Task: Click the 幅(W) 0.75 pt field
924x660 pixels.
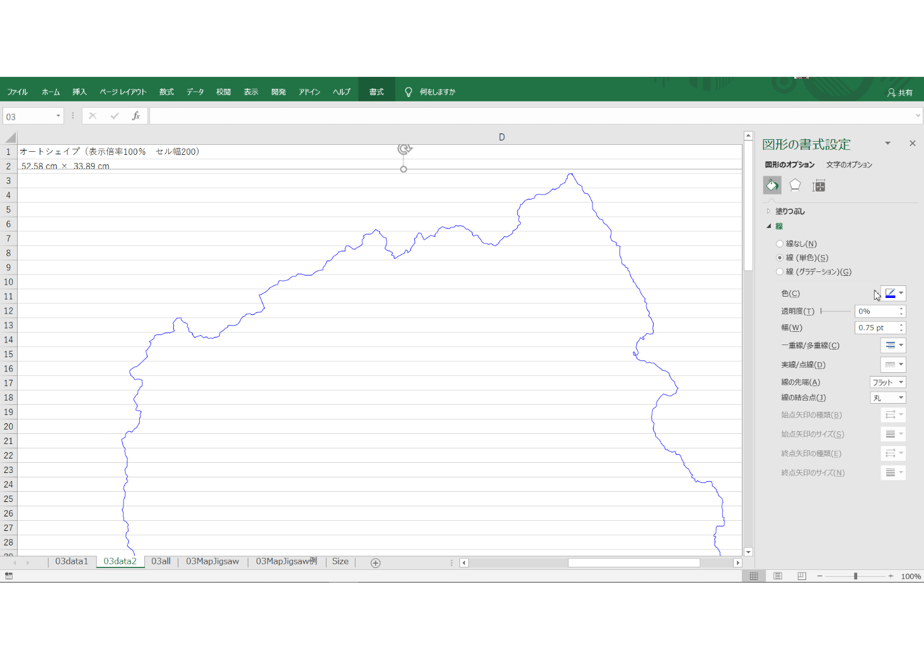Action: (x=876, y=328)
